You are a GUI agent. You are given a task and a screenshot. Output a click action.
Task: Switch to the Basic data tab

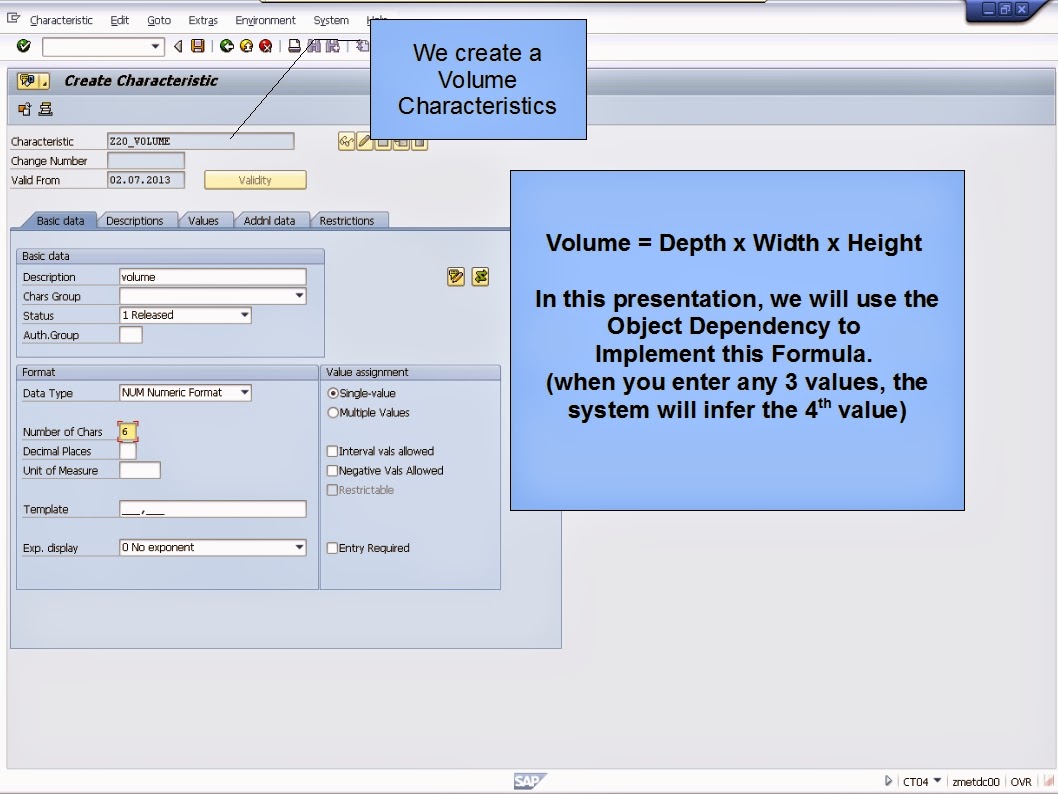[x=60, y=221]
